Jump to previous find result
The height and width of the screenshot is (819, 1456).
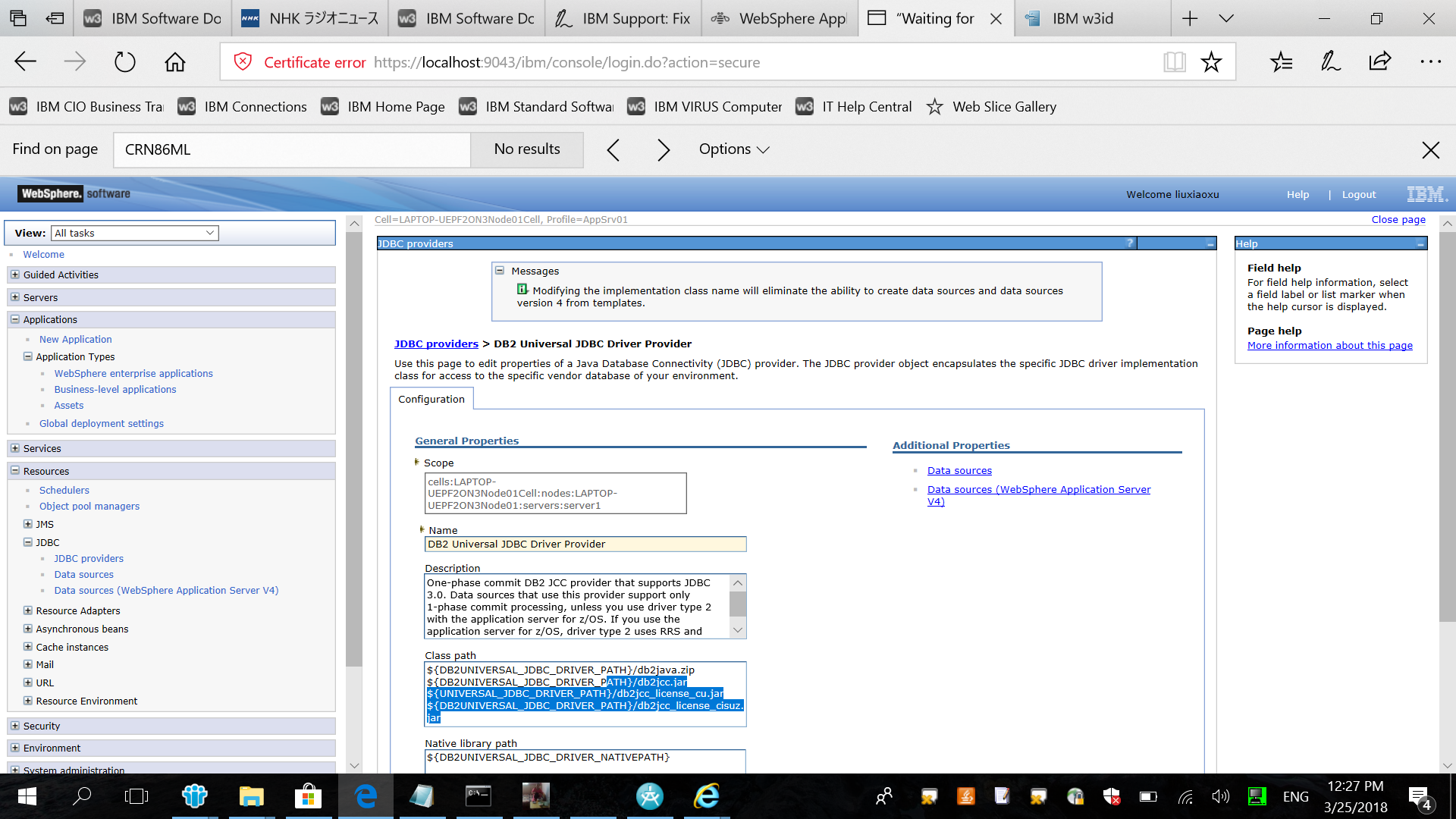point(613,150)
